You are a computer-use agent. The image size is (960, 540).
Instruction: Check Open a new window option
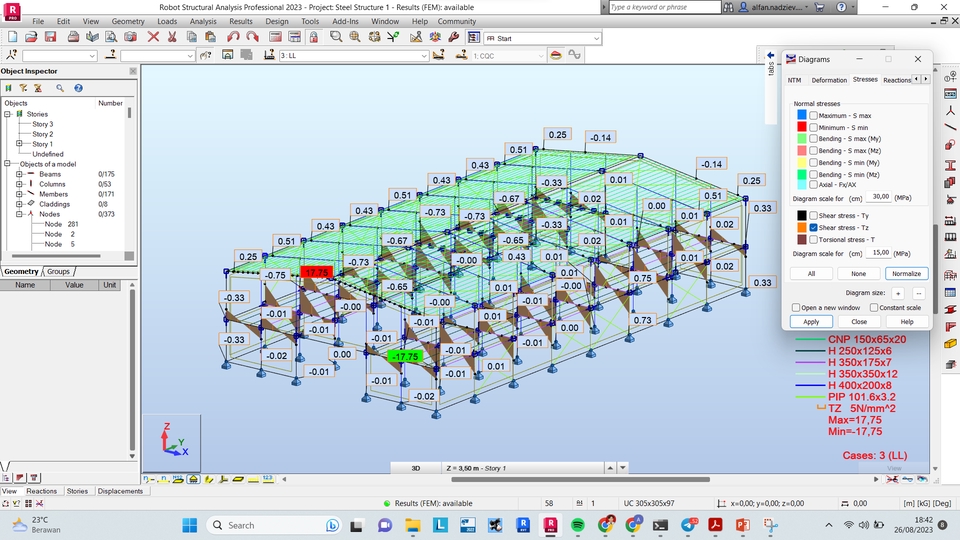coord(796,307)
